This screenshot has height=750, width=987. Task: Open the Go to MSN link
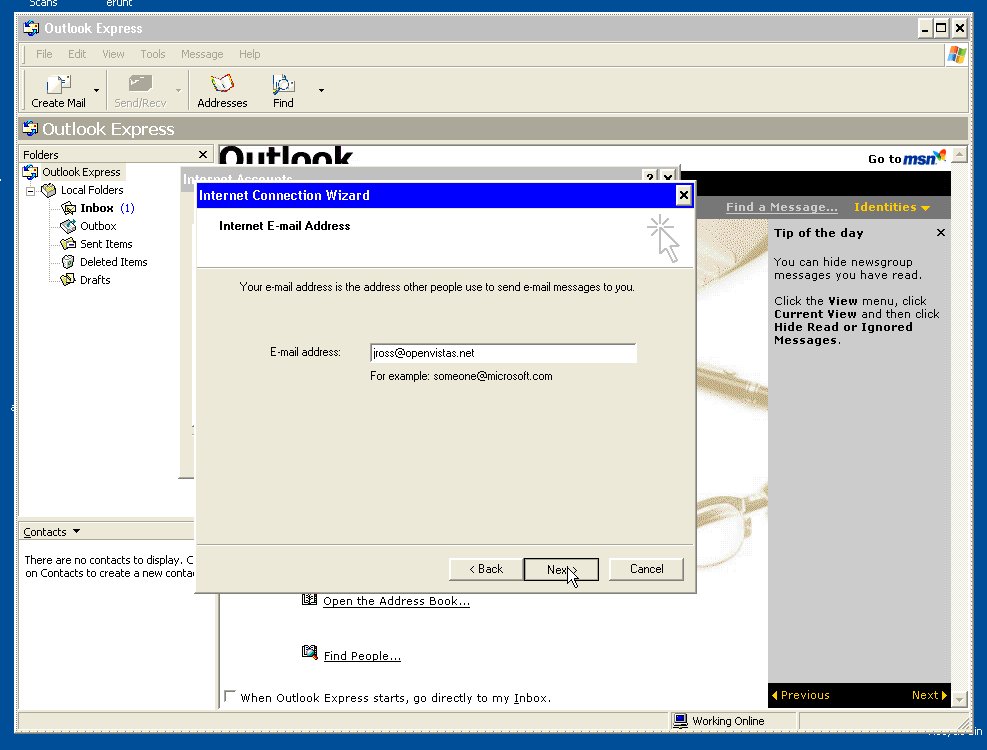click(x=906, y=157)
